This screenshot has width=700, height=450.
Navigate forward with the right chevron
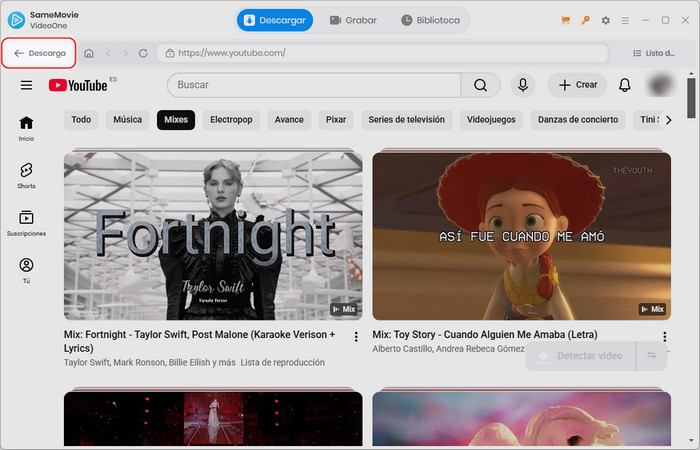[x=125, y=53]
